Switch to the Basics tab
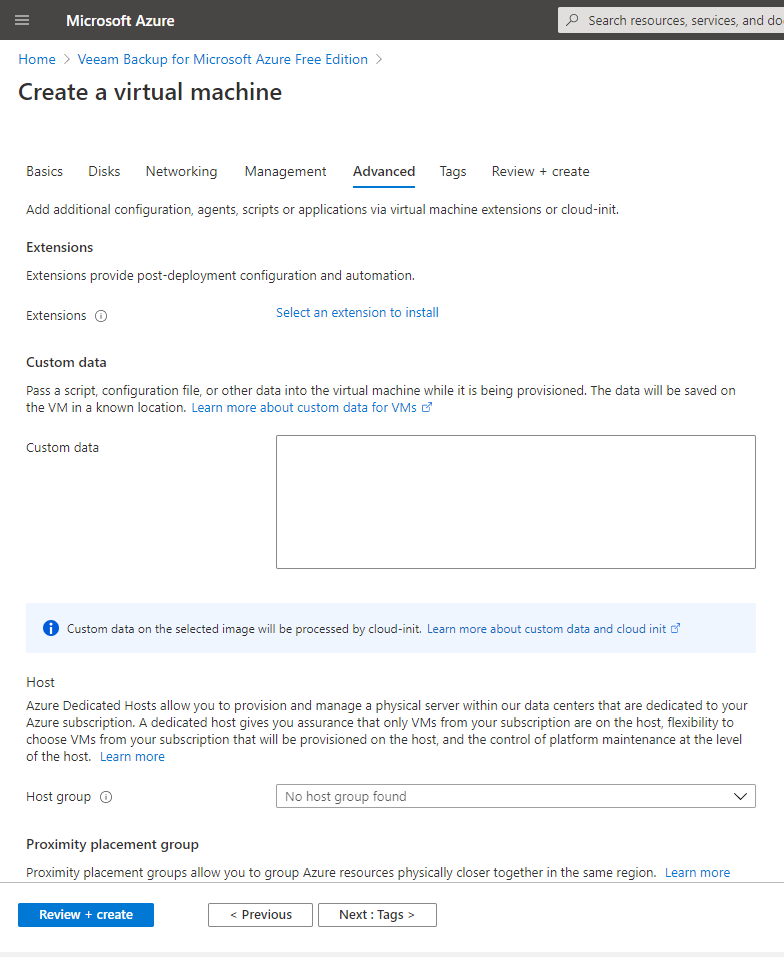Screen dimensions: 784x957 (45, 172)
